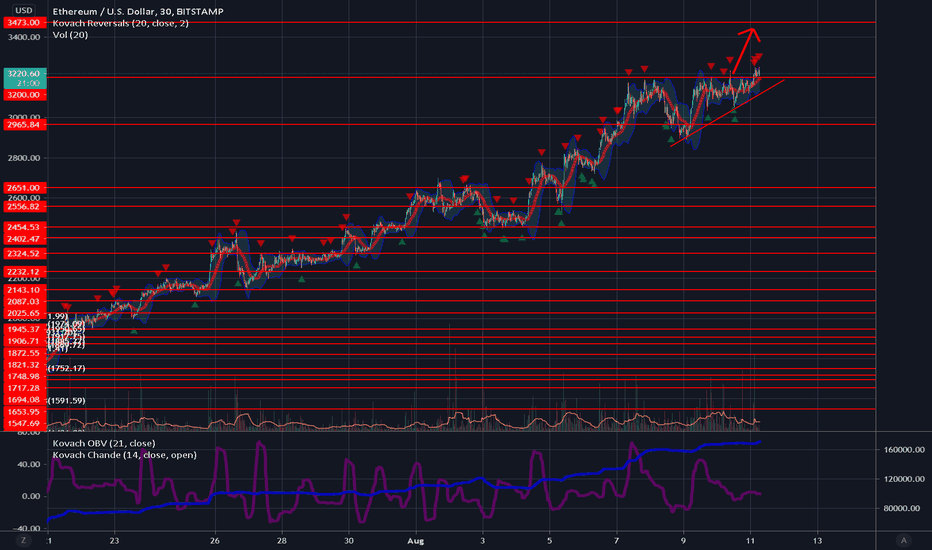Click the 2651.00 price level label
The height and width of the screenshot is (550, 932).
pos(24,188)
